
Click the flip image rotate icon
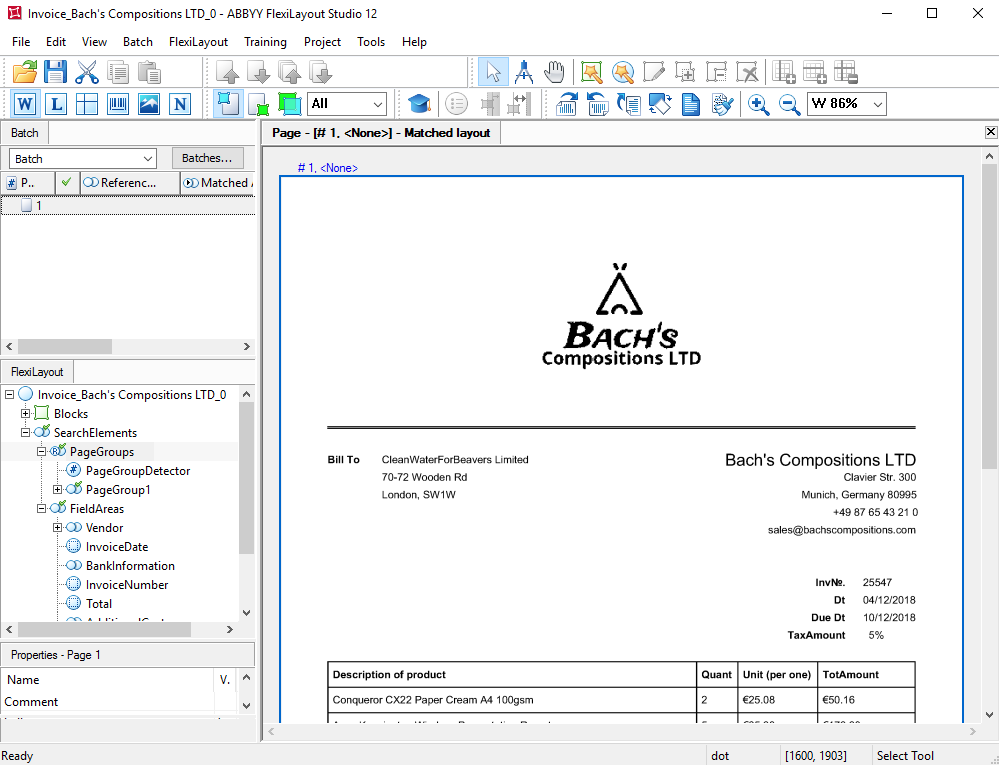(x=660, y=104)
